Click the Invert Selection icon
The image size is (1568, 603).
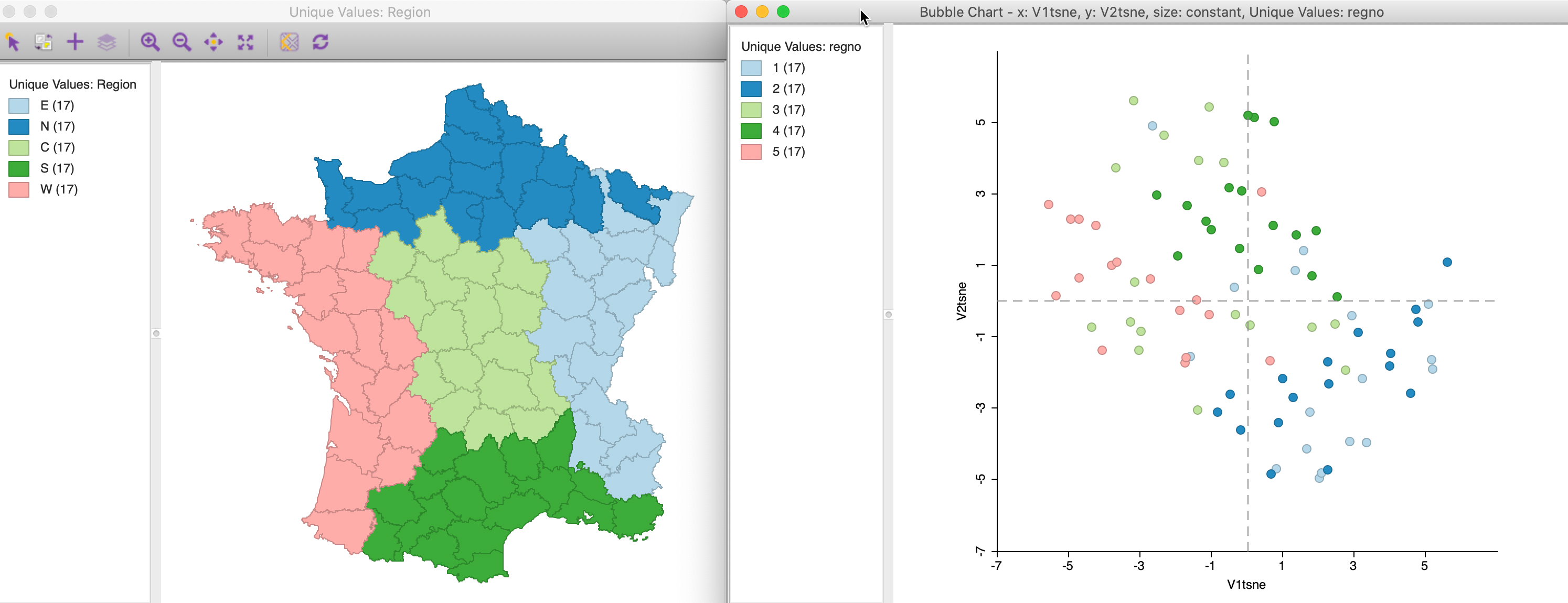44,42
